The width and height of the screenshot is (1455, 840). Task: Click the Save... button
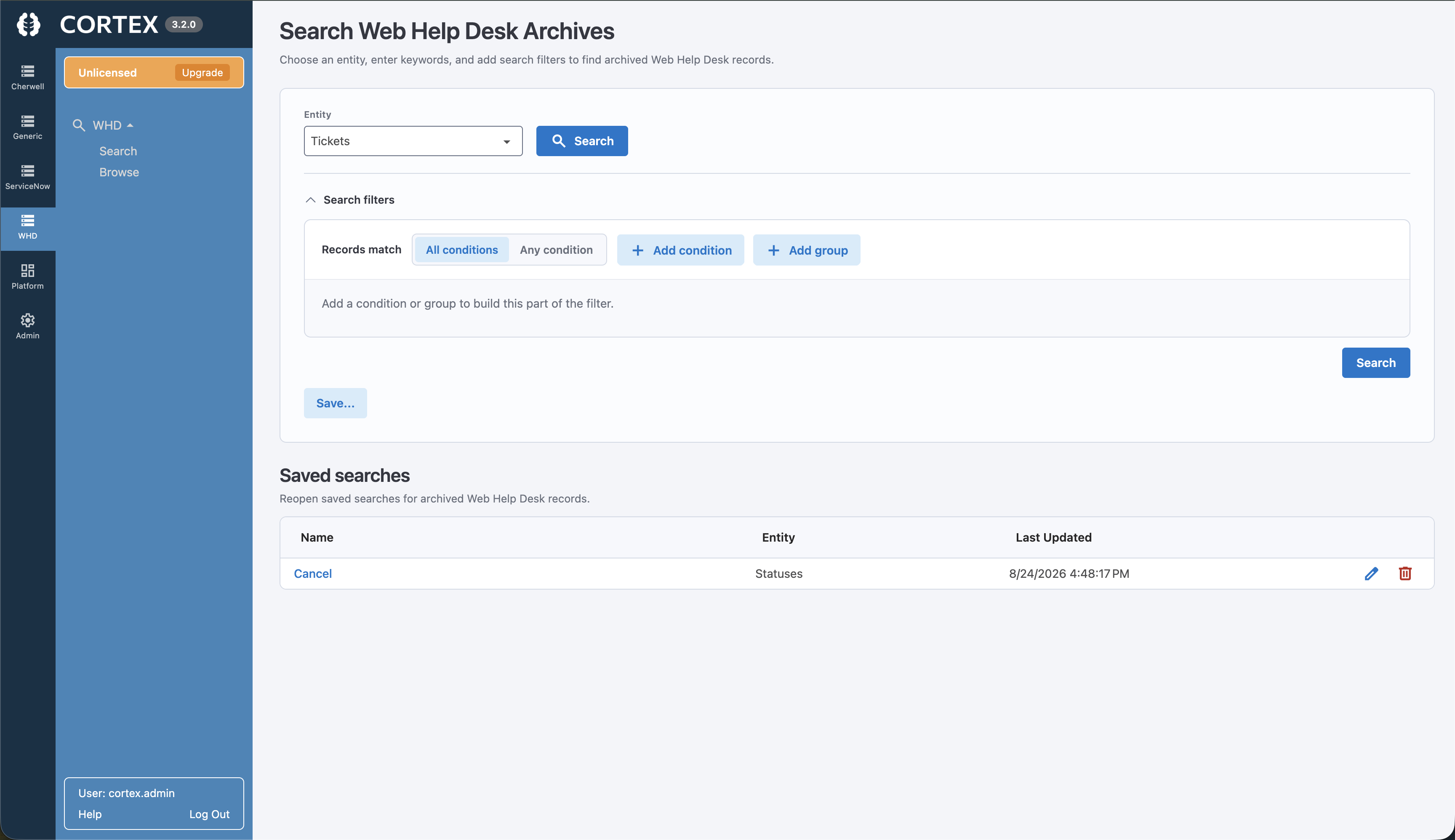(335, 403)
